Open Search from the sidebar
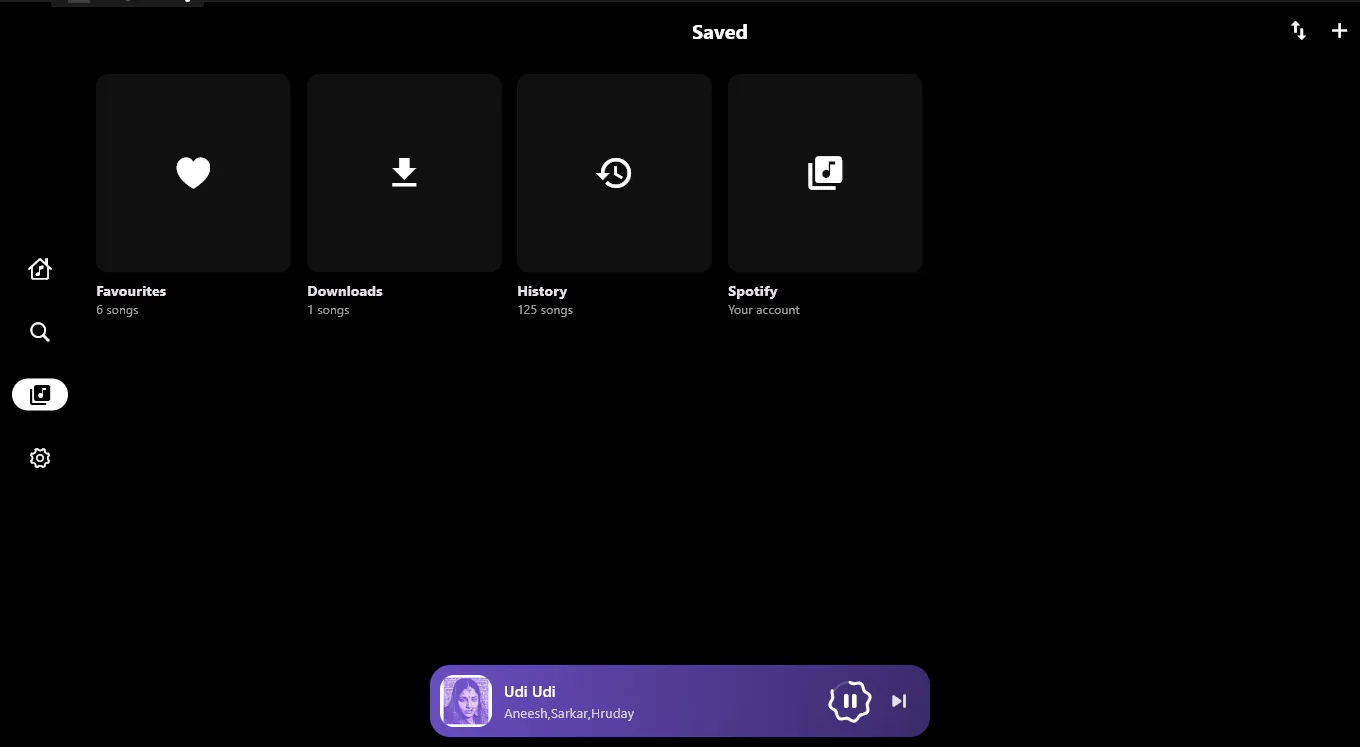 tap(40, 332)
